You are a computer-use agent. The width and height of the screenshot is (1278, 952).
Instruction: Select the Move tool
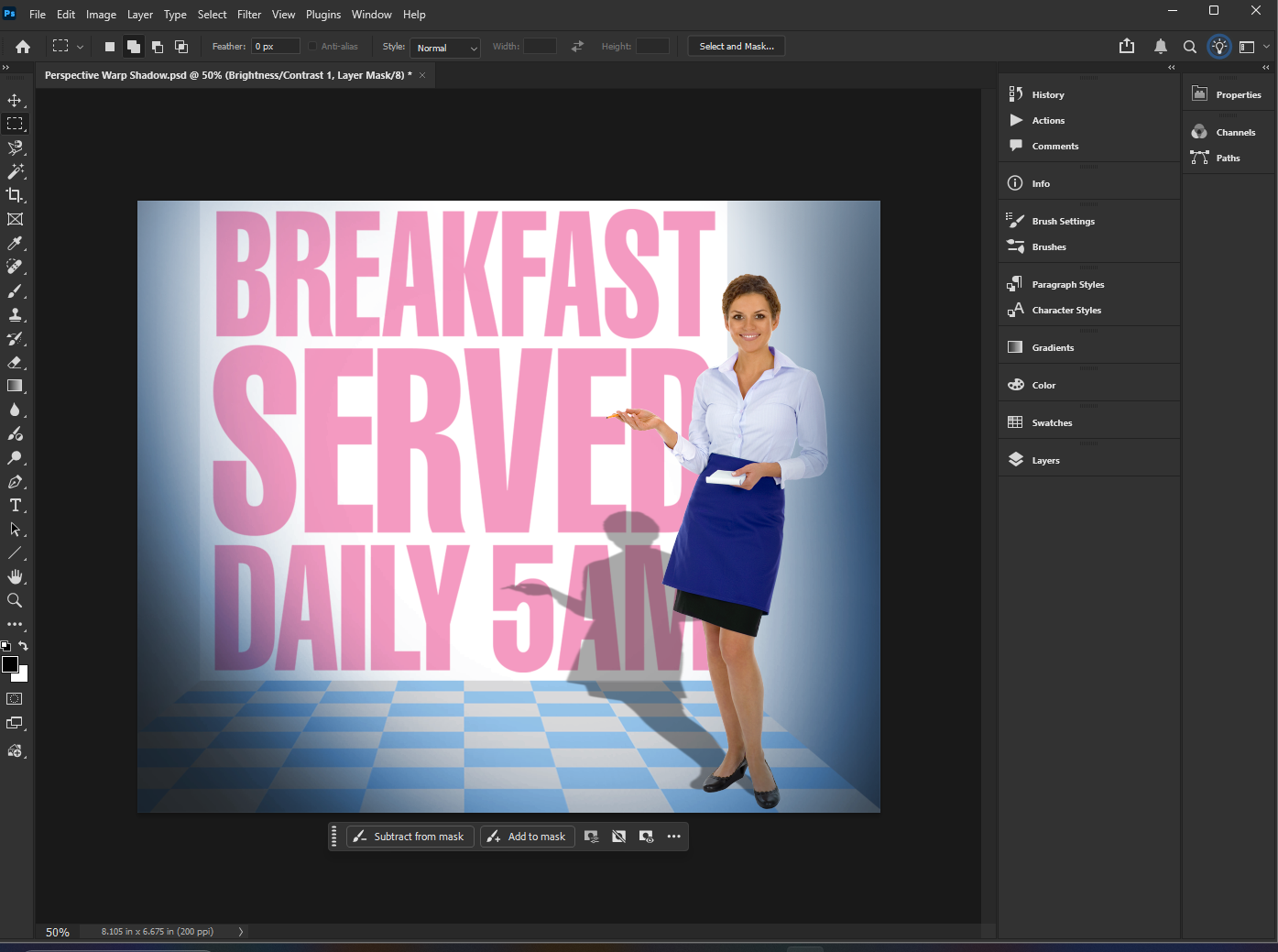click(15, 100)
